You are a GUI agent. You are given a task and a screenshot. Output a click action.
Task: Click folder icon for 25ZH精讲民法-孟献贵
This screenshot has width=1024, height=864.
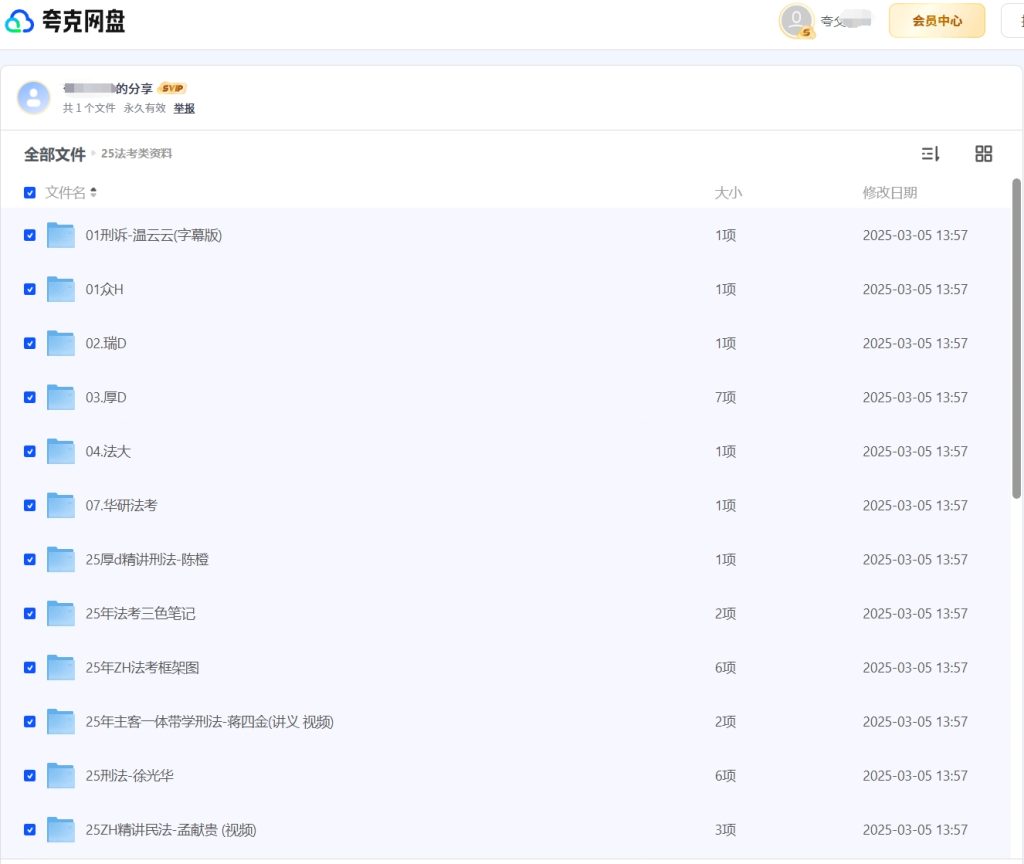(x=61, y=830)
